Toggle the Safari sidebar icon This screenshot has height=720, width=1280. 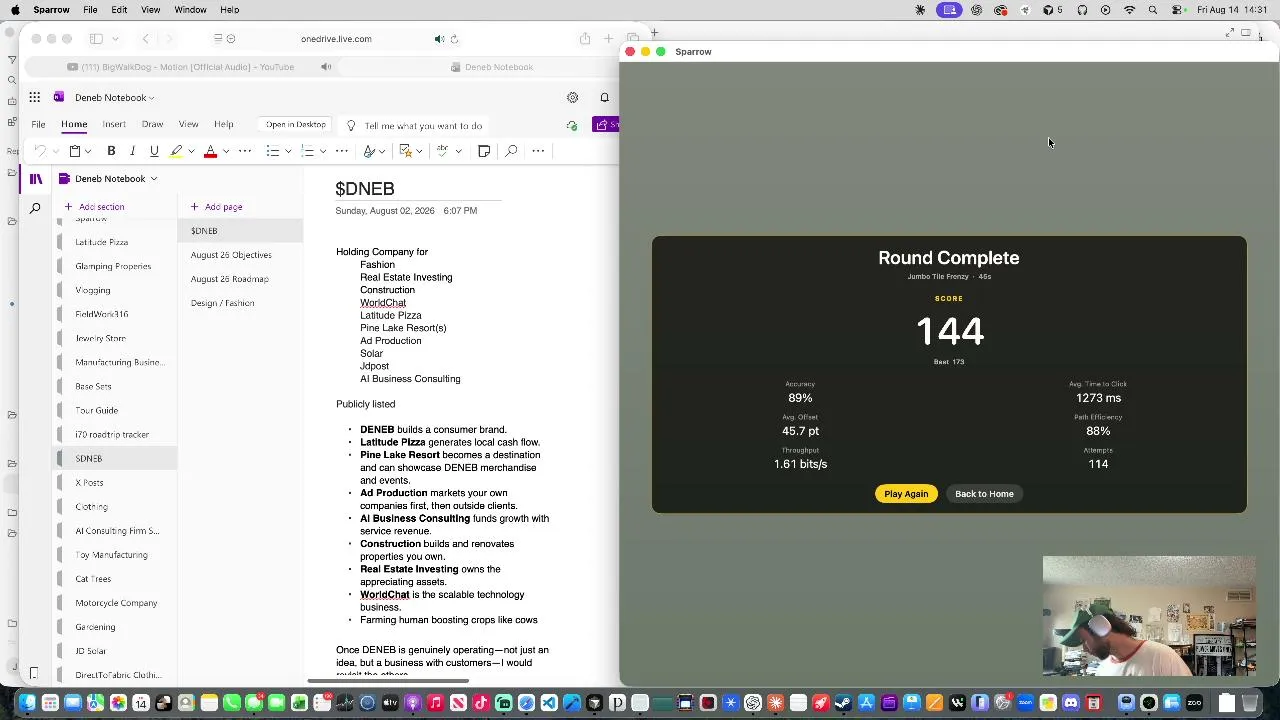click(x=96, y=39)
